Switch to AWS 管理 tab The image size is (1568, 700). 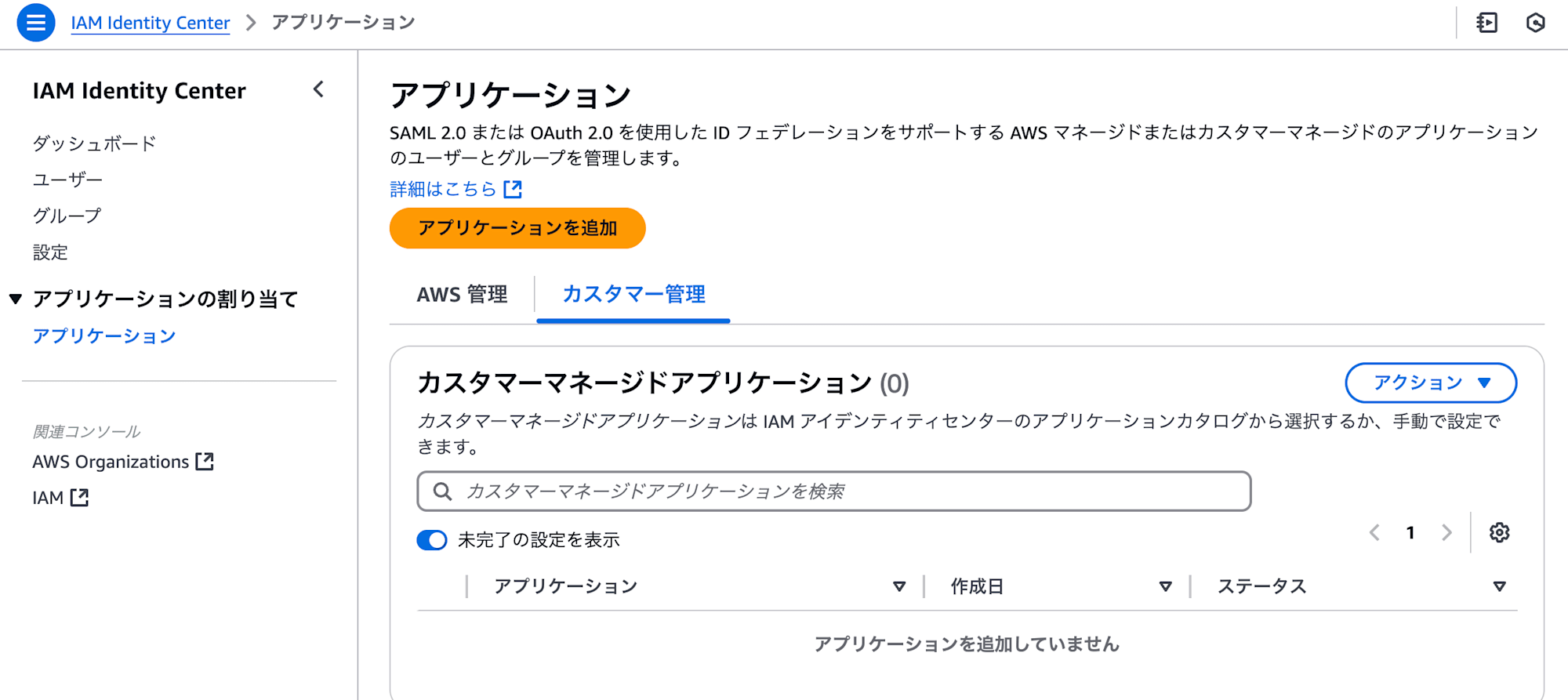462,295
